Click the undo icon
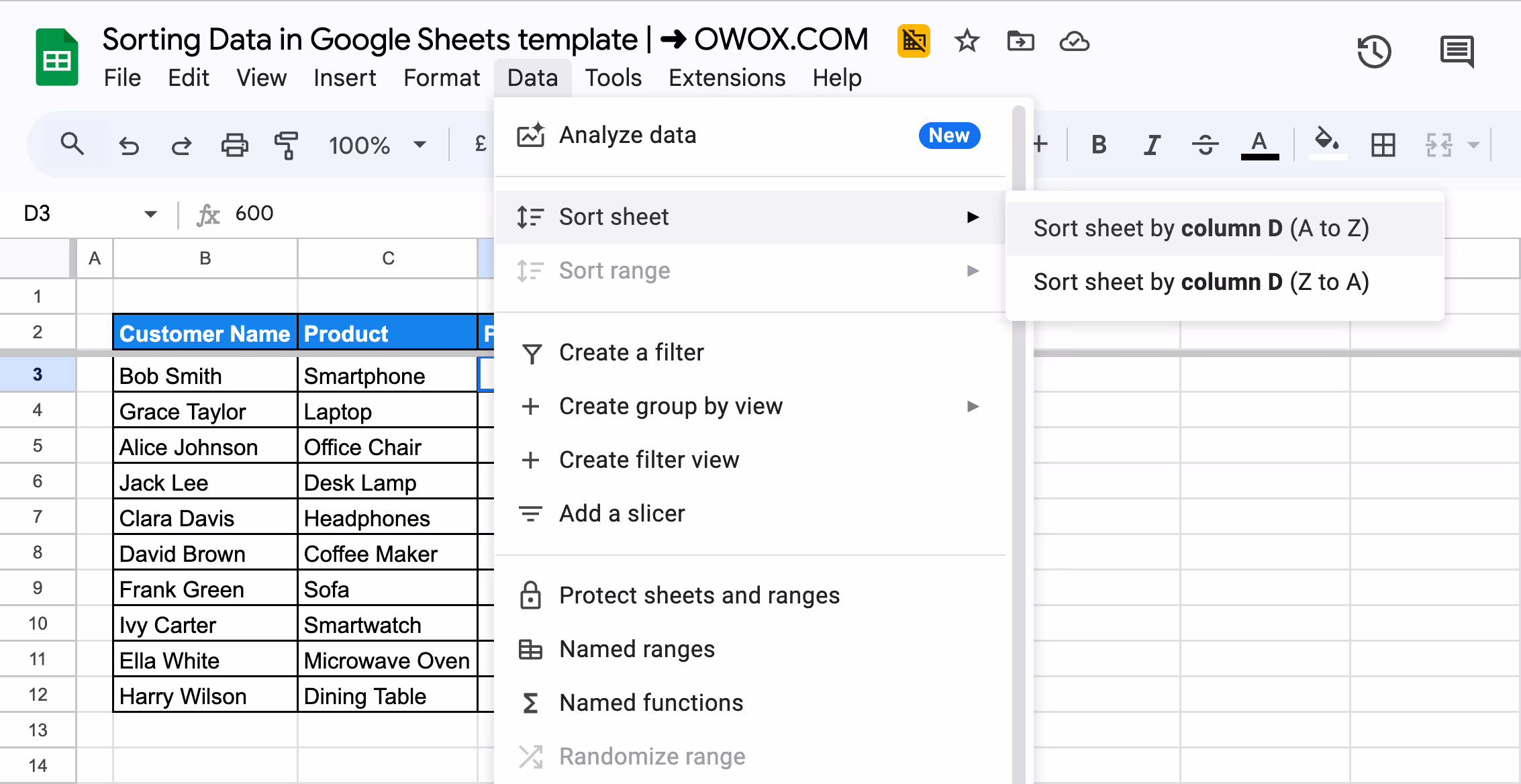The image size is (1521, 784). (x=130, y=144)
